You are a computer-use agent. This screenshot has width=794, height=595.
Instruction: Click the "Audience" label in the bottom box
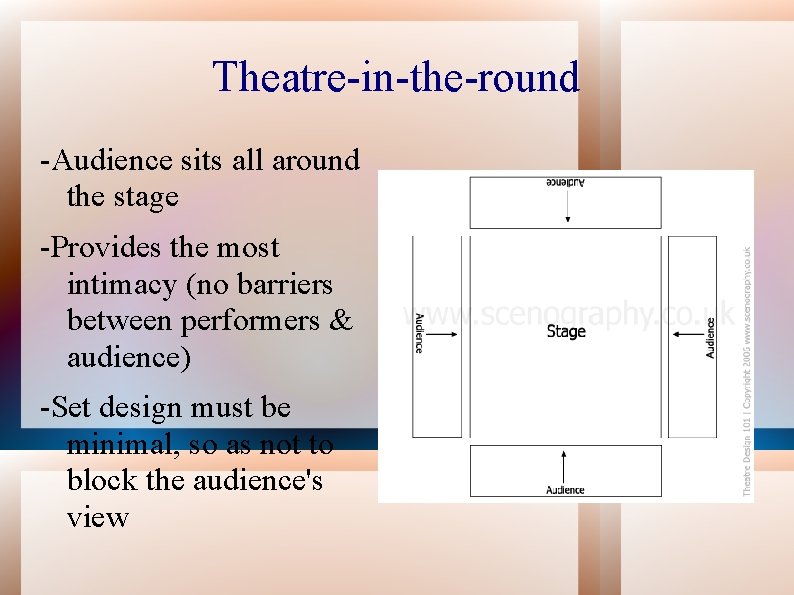[x=565, y=490]
